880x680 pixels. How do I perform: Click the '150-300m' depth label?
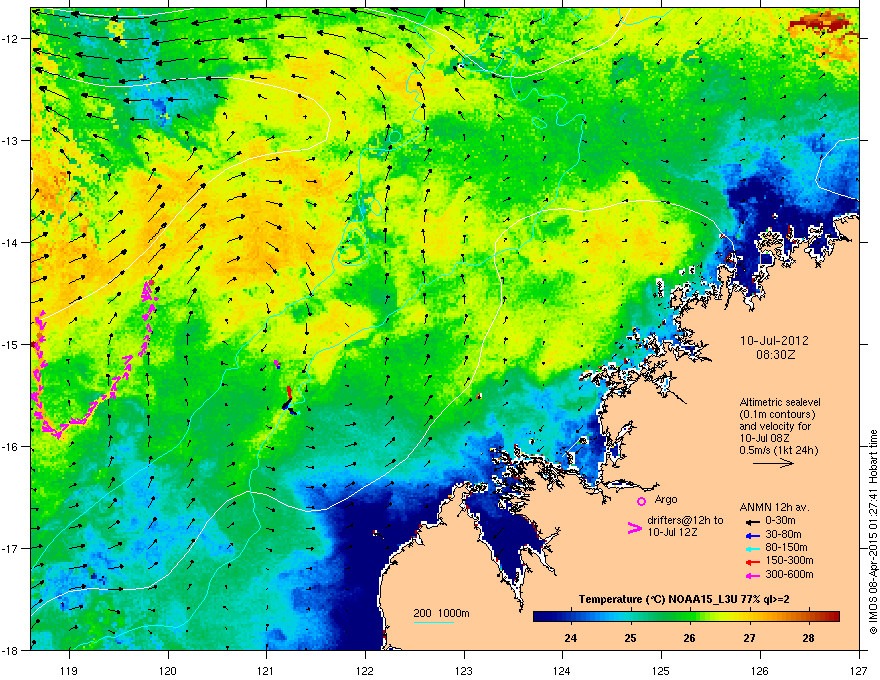[789, 560]
